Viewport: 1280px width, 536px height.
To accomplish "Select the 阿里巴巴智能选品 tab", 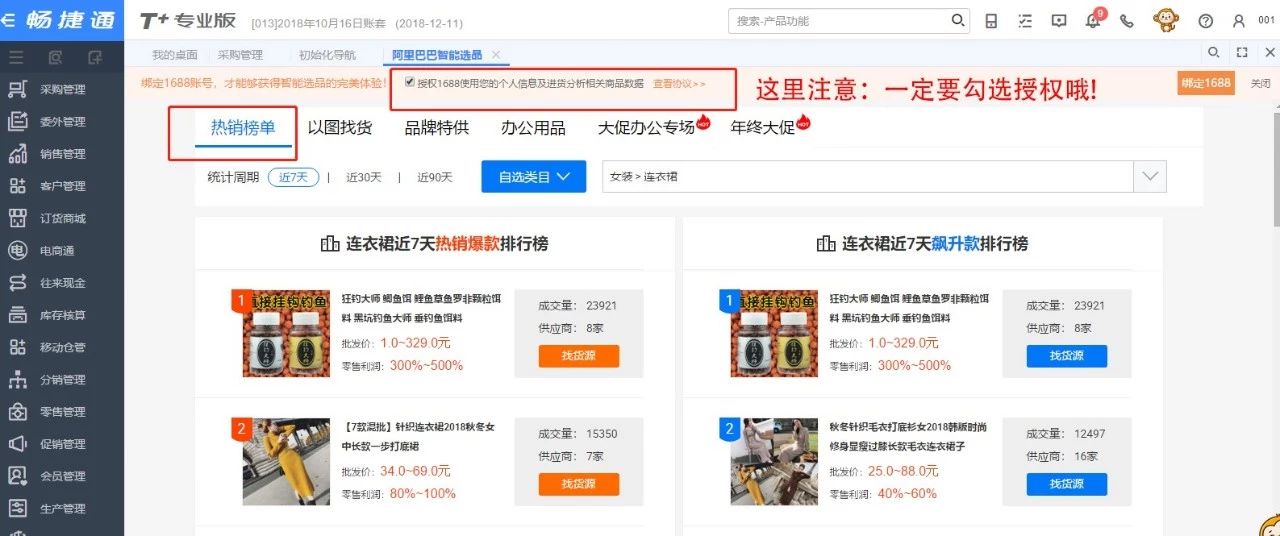I will (435, 55).
